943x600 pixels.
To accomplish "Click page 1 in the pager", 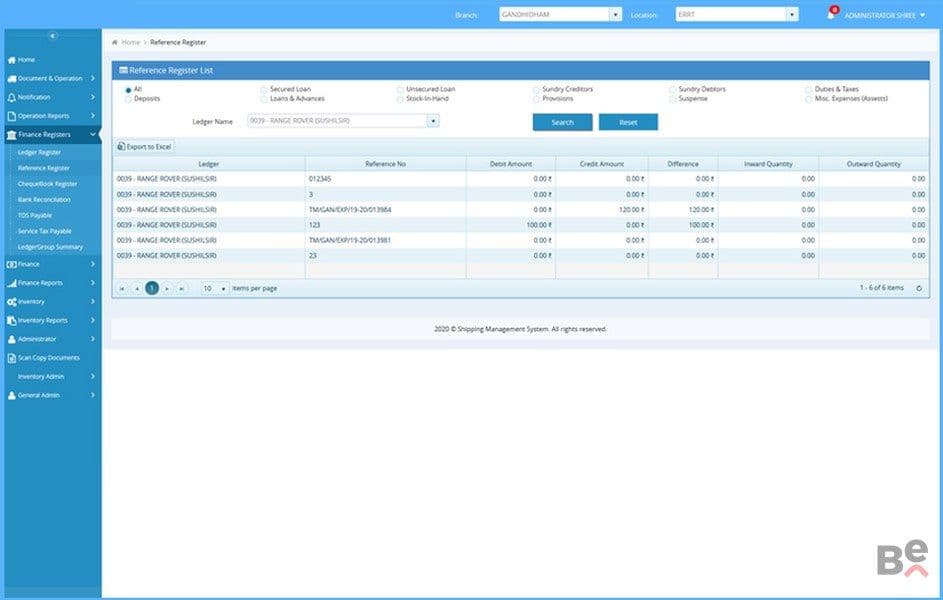I will point(152,289).
